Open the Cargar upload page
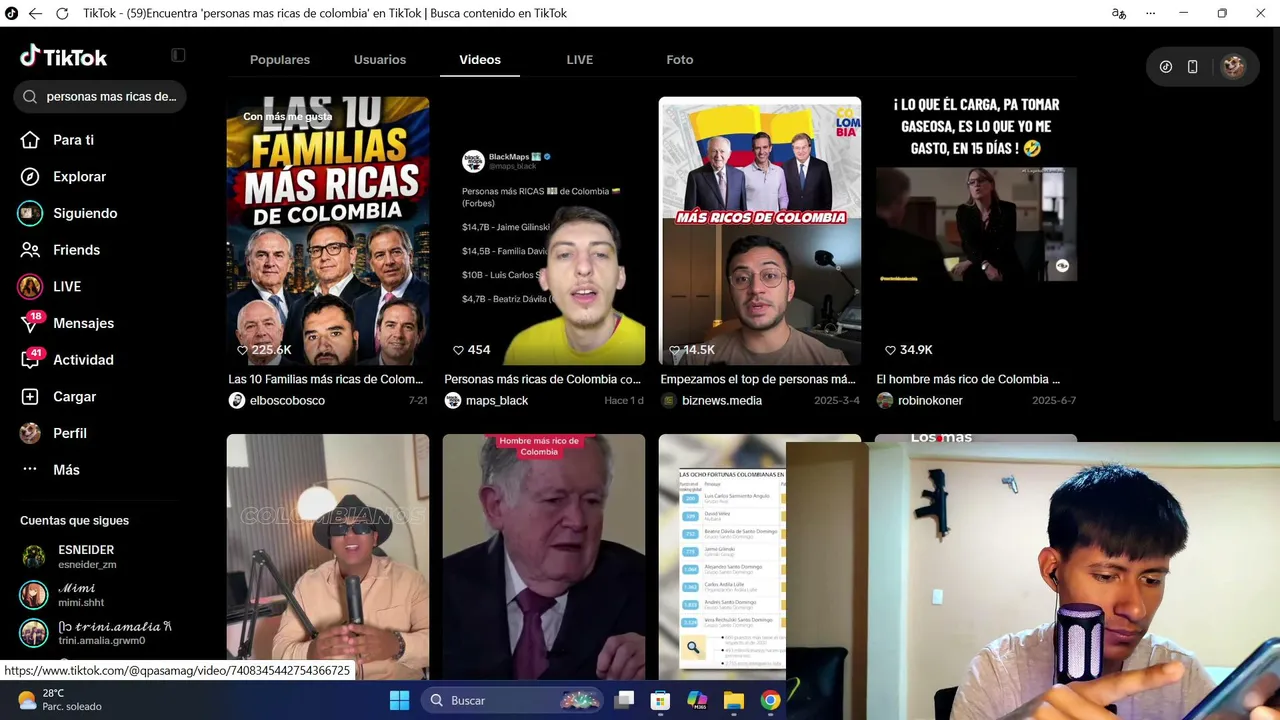Viewport: 1280px width, 720px height. (x=75, y=397)
